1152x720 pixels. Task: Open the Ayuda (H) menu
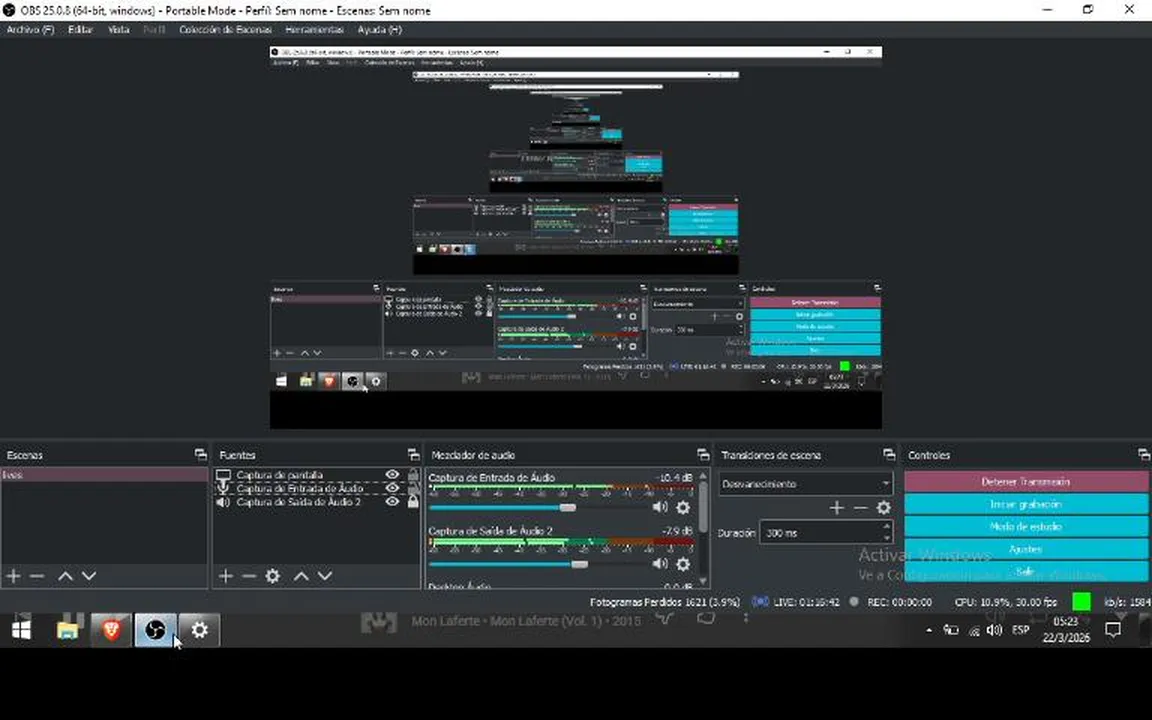tap(379, 29)
